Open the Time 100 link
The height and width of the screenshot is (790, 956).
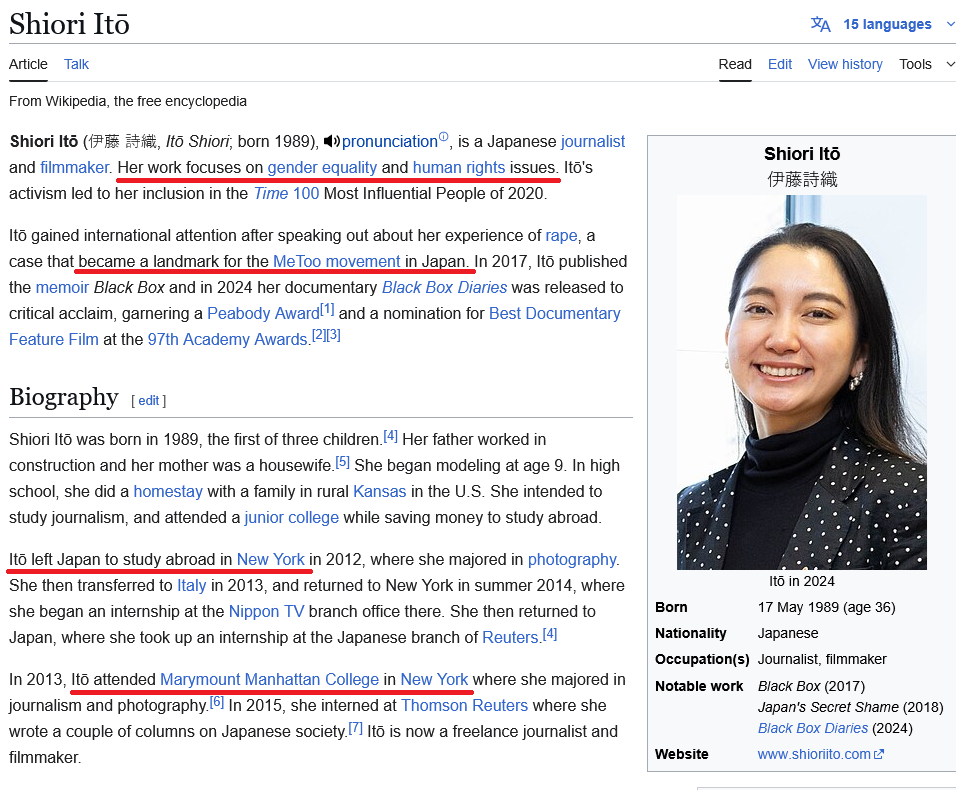286,194
